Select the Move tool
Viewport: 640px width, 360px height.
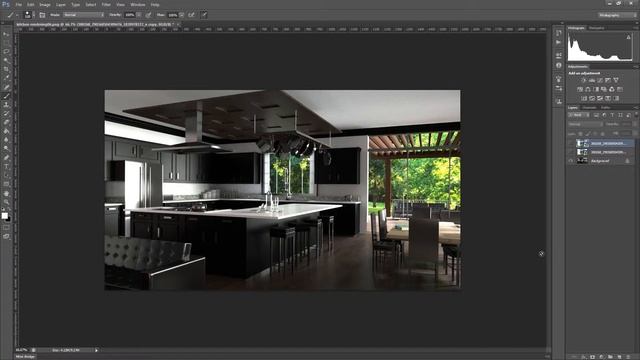[6, 34]
